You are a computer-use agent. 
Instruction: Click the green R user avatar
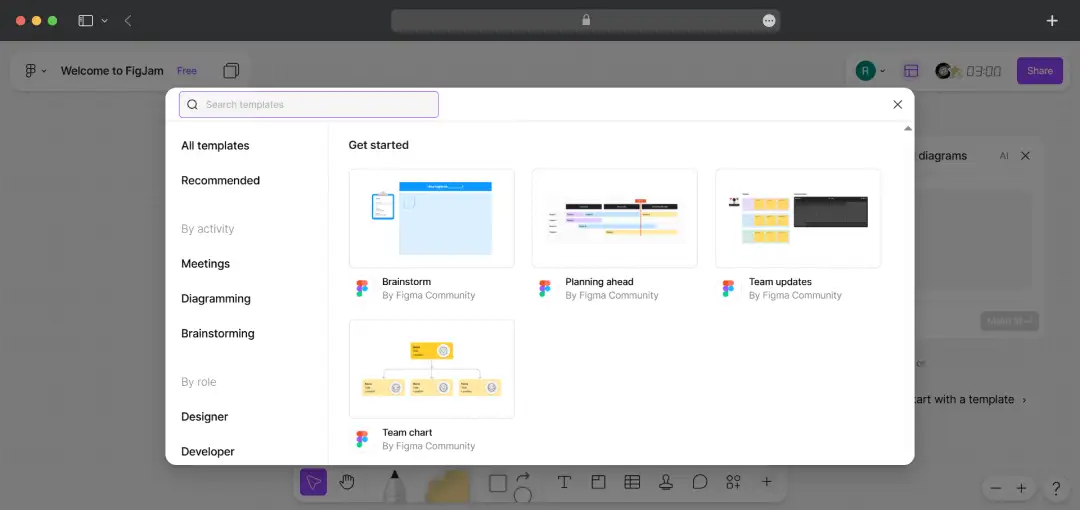tap(865, 70)
